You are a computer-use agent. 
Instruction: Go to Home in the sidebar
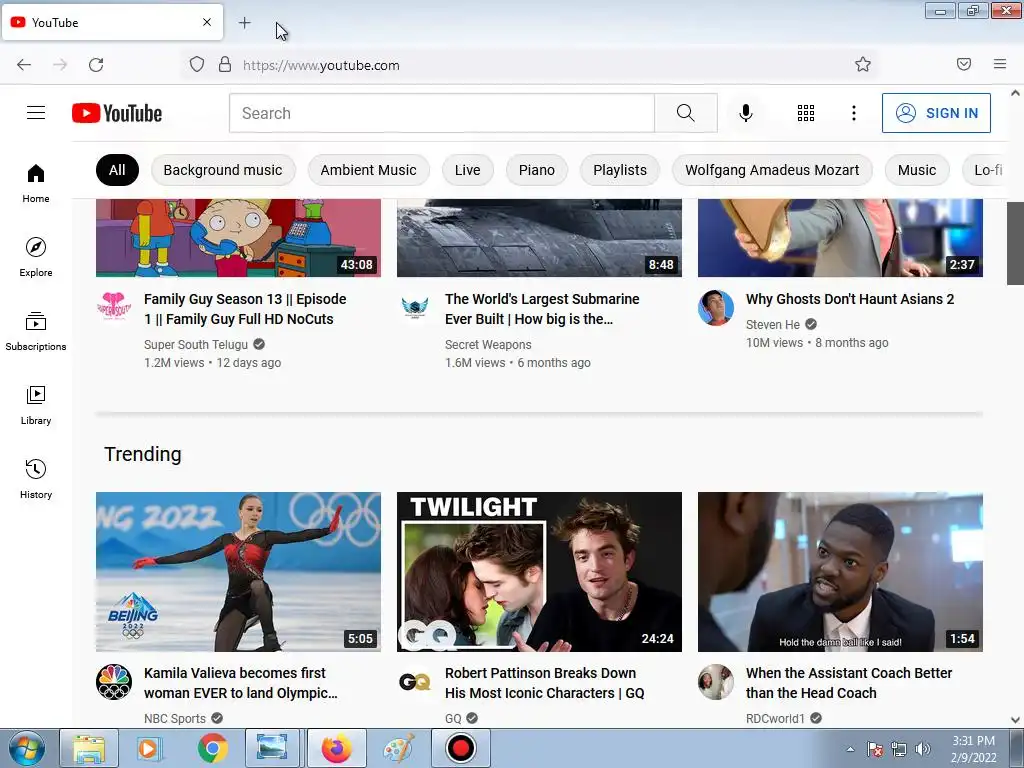[36, 184]
